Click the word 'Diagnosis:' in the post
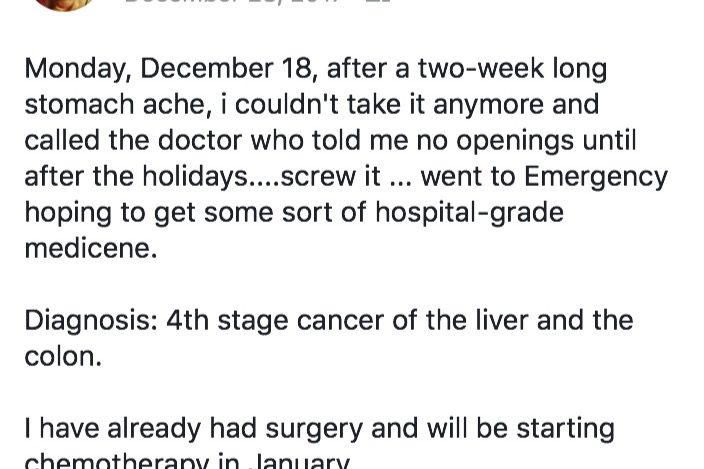The height and width of the screenshot is (469, 704). pyautogui.click(x=90, y=321)
